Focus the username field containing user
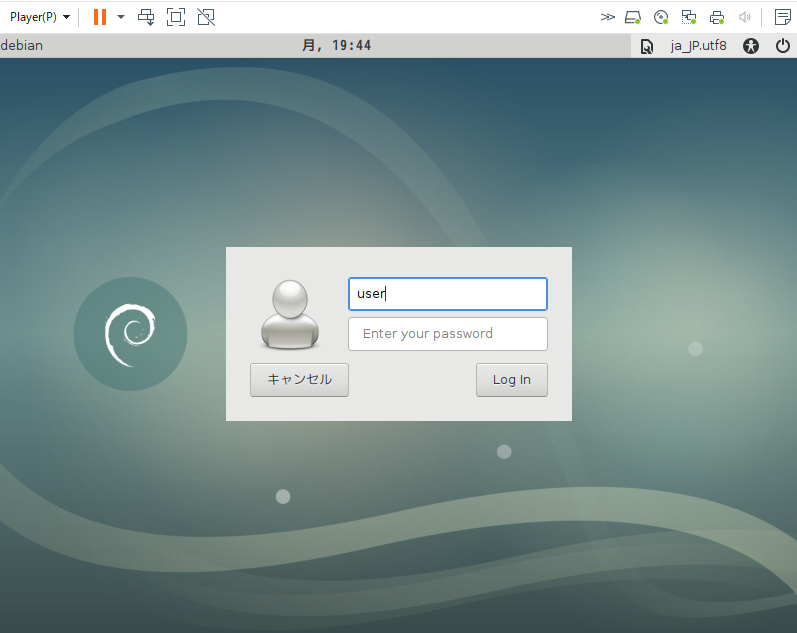797x633 pixels. (x=448, y=294)
